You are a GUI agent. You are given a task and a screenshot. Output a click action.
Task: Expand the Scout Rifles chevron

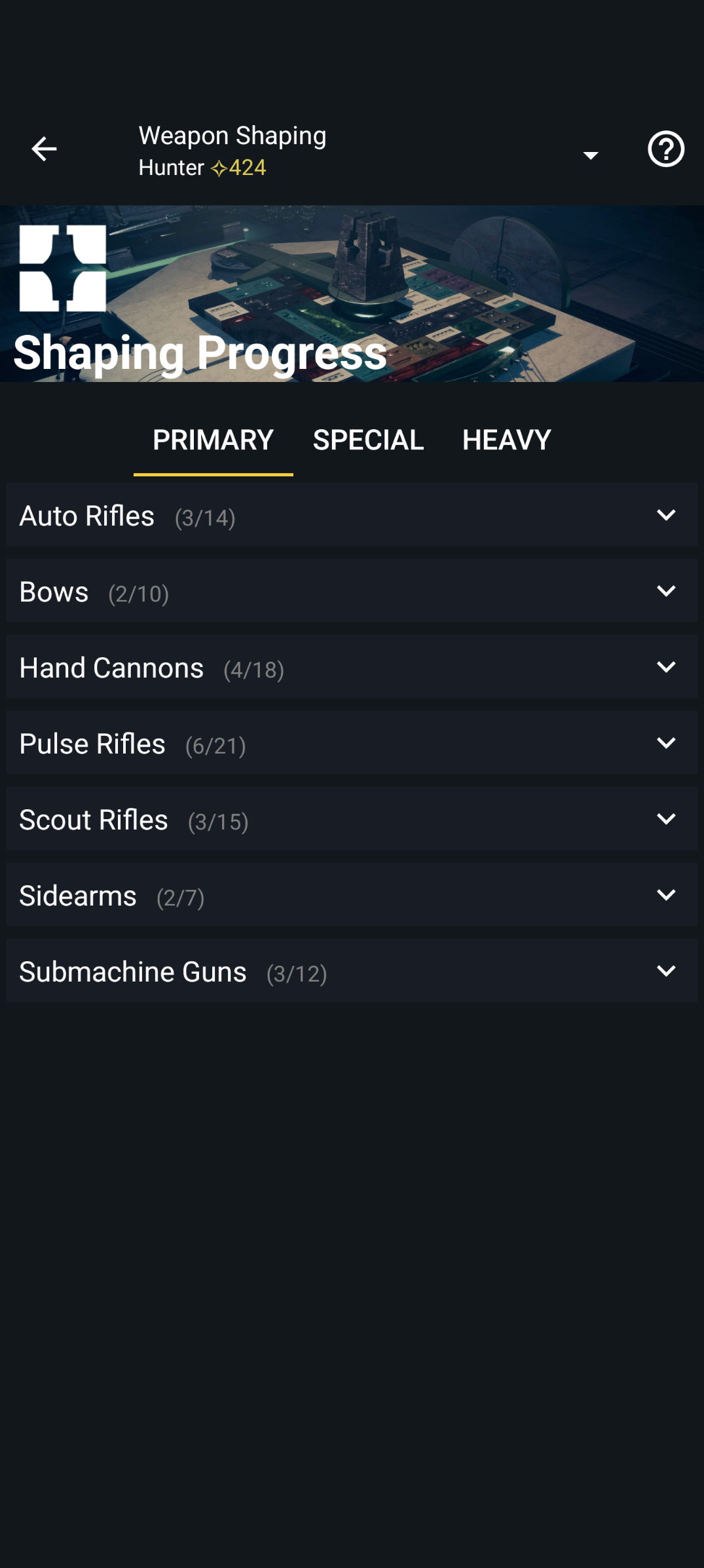[x=665, y=819]
